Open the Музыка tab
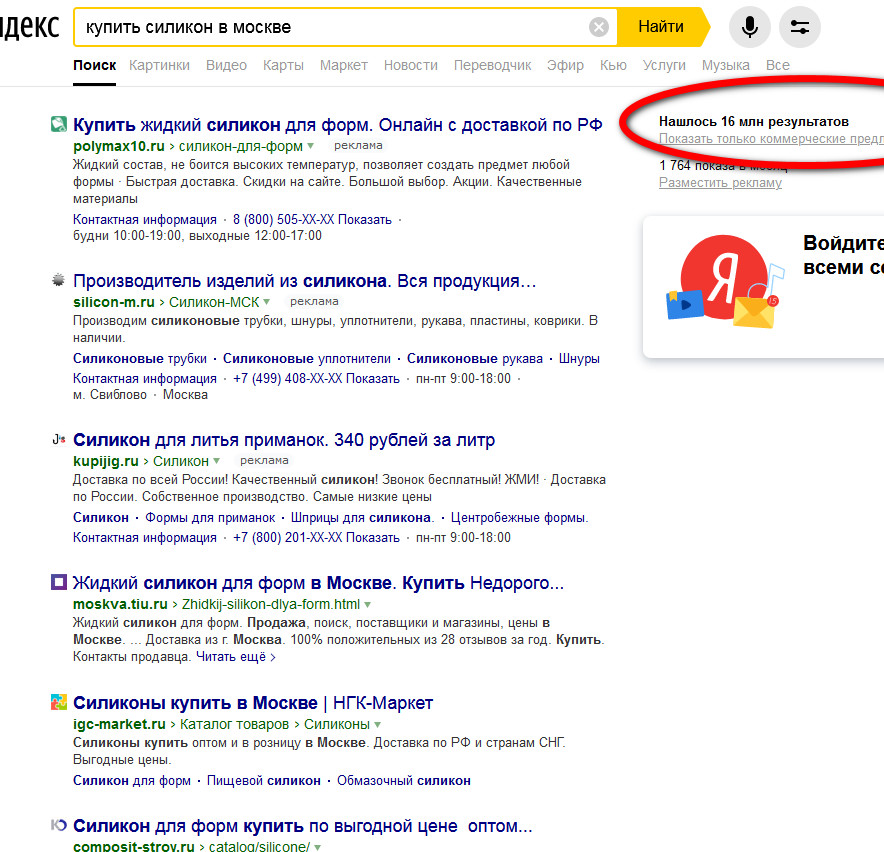The image size is (884, 852). click(x=726, y=65)
